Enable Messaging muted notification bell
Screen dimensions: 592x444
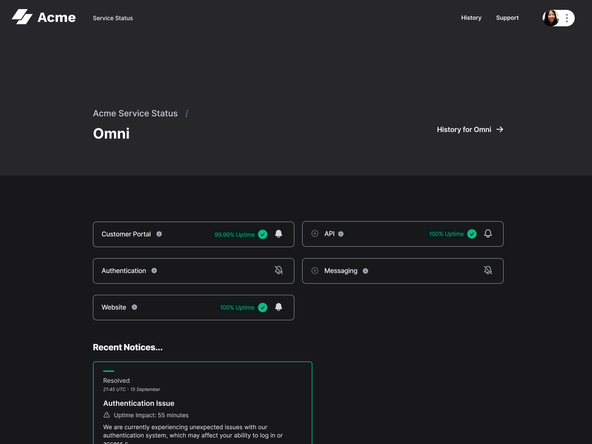tap(488, 270)
